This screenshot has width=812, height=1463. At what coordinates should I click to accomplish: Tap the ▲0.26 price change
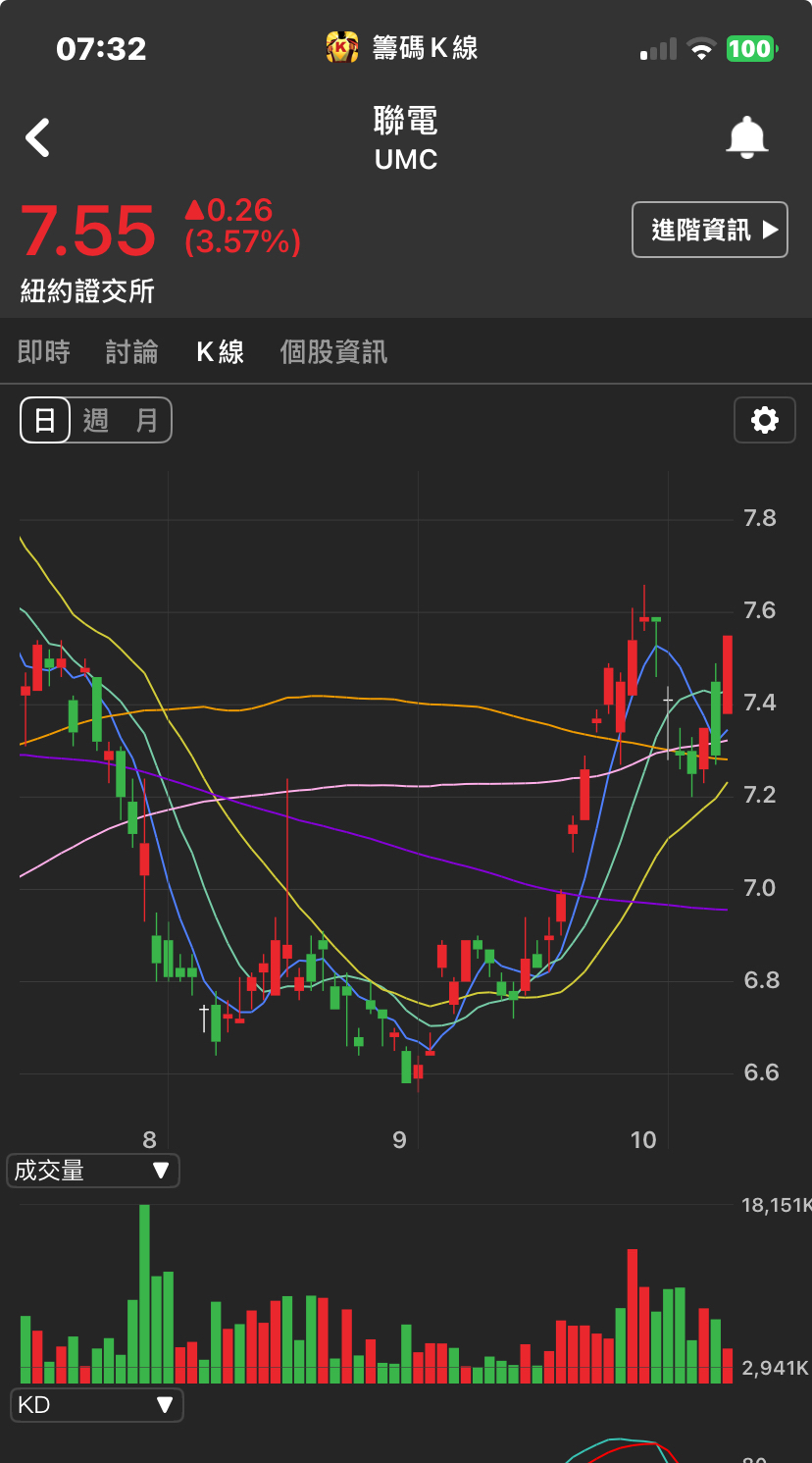pyautogui.click(x=228, y=210)
